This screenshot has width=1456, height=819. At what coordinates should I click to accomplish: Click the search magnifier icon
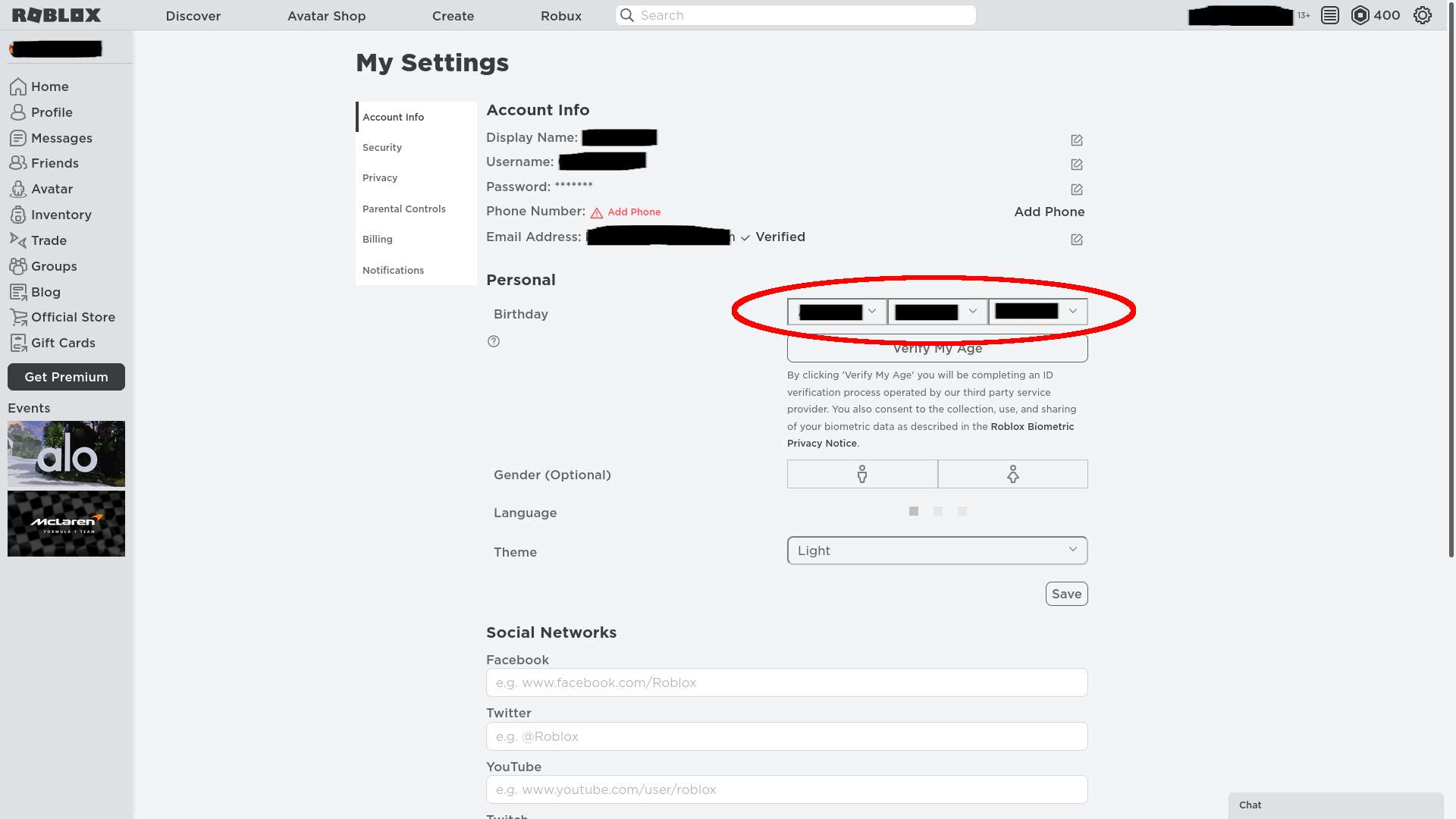pos(627,15)
